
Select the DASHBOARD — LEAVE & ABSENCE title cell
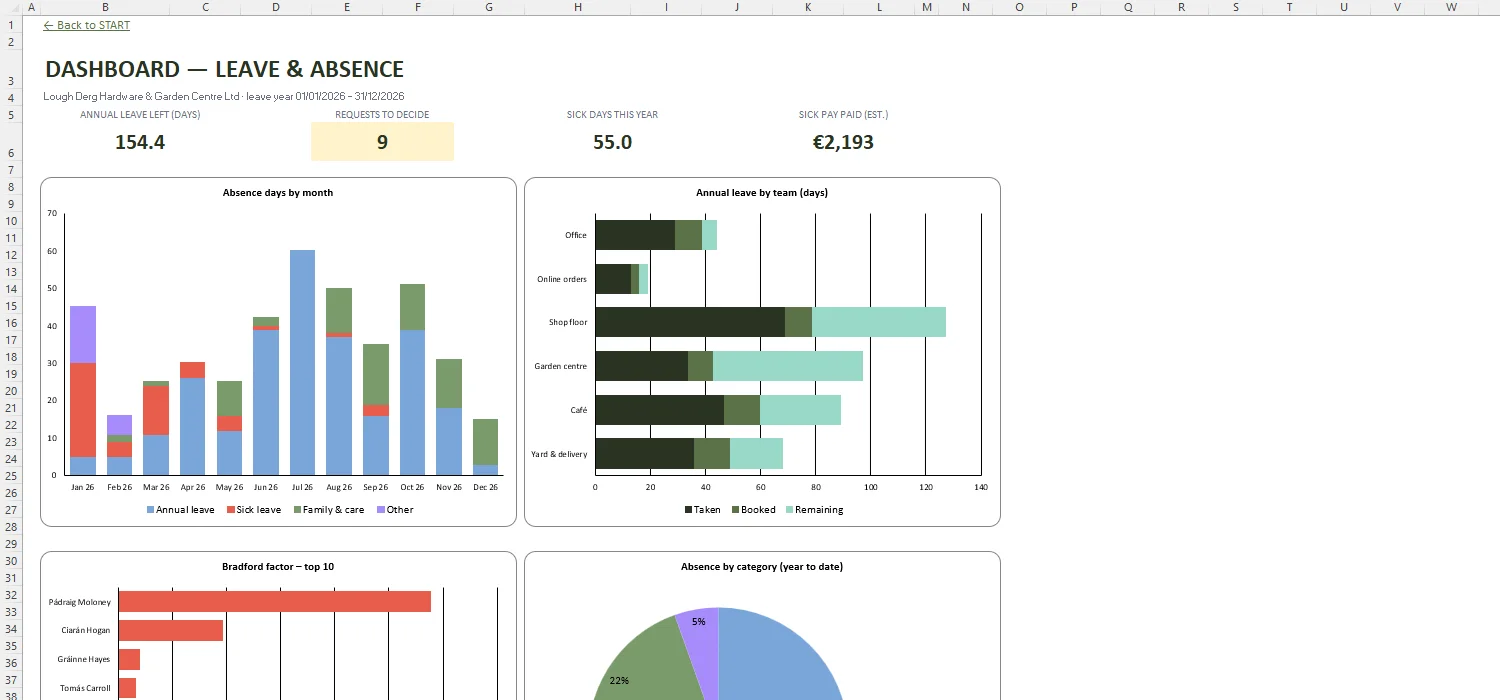225,70
